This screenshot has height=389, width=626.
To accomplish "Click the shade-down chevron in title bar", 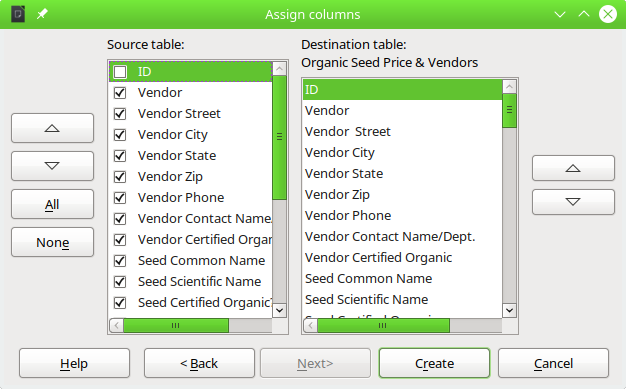I will (560, 14).
